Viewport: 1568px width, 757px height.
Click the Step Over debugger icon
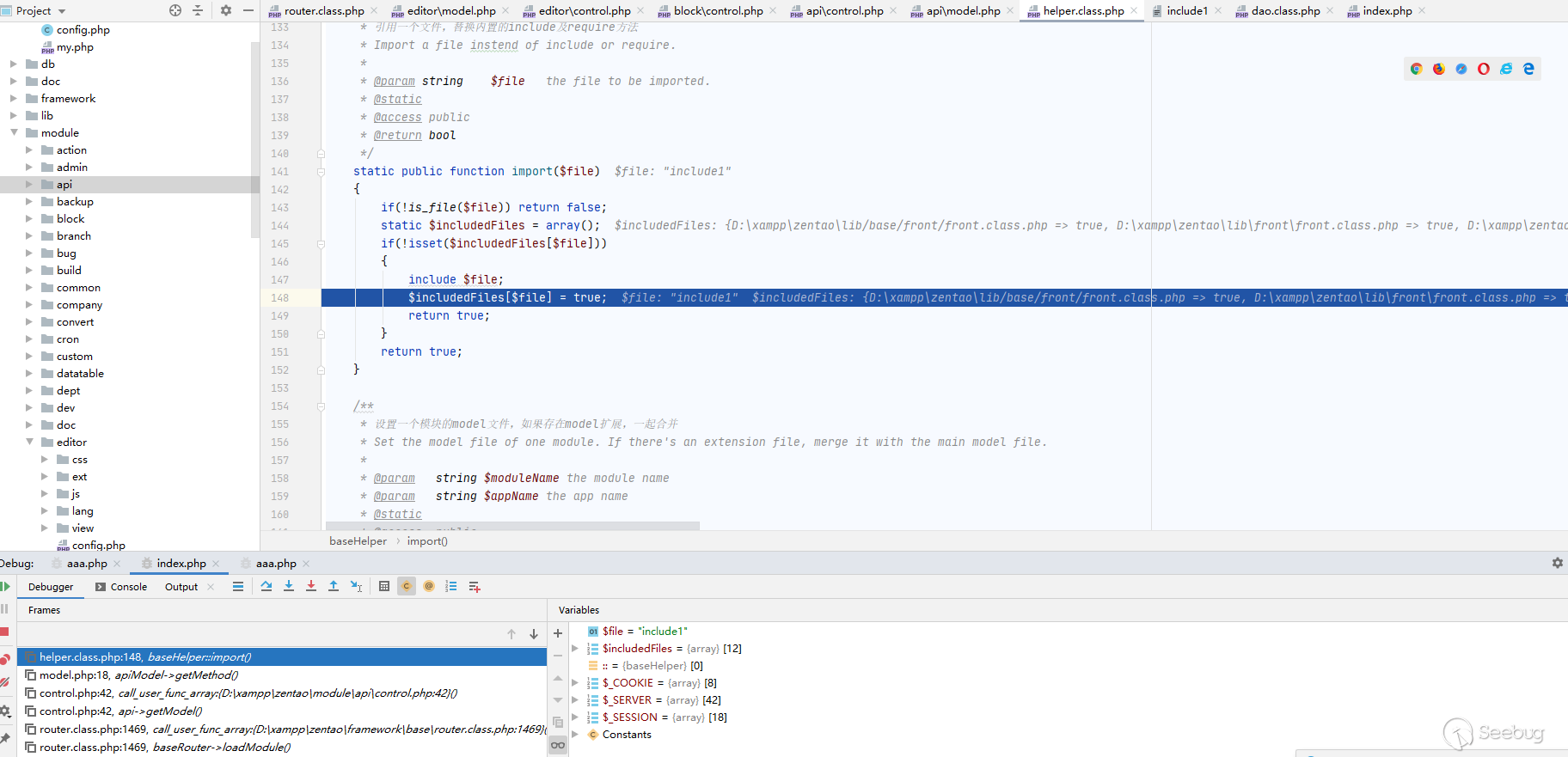tap(266, 586)
